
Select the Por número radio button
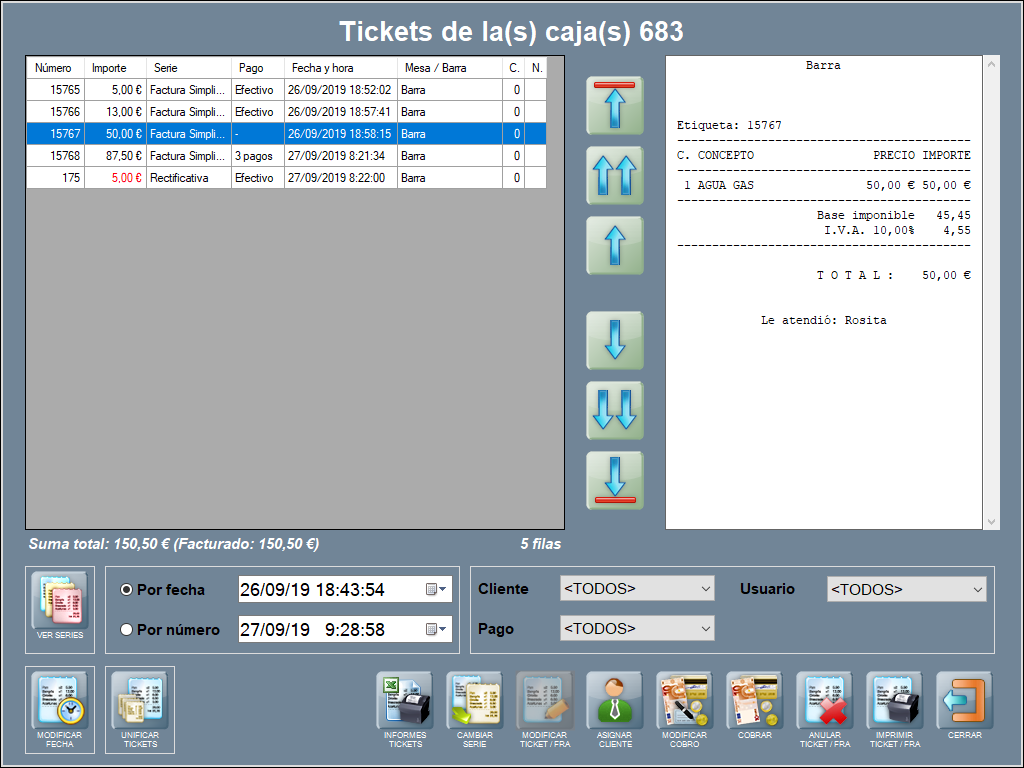[127, 630]
